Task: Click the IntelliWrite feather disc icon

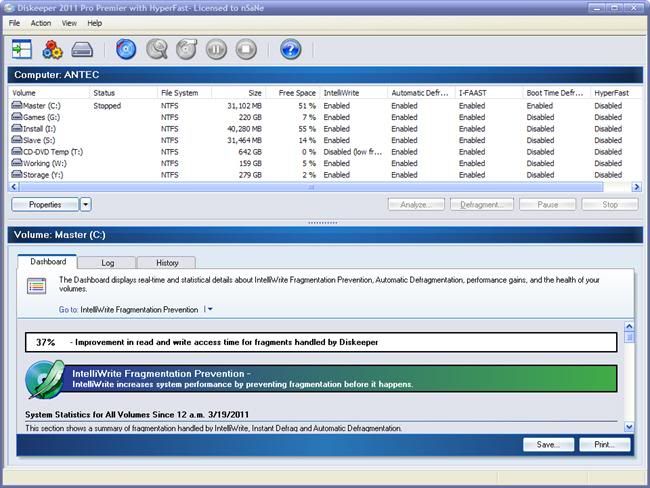Action: tap(45, 379)
